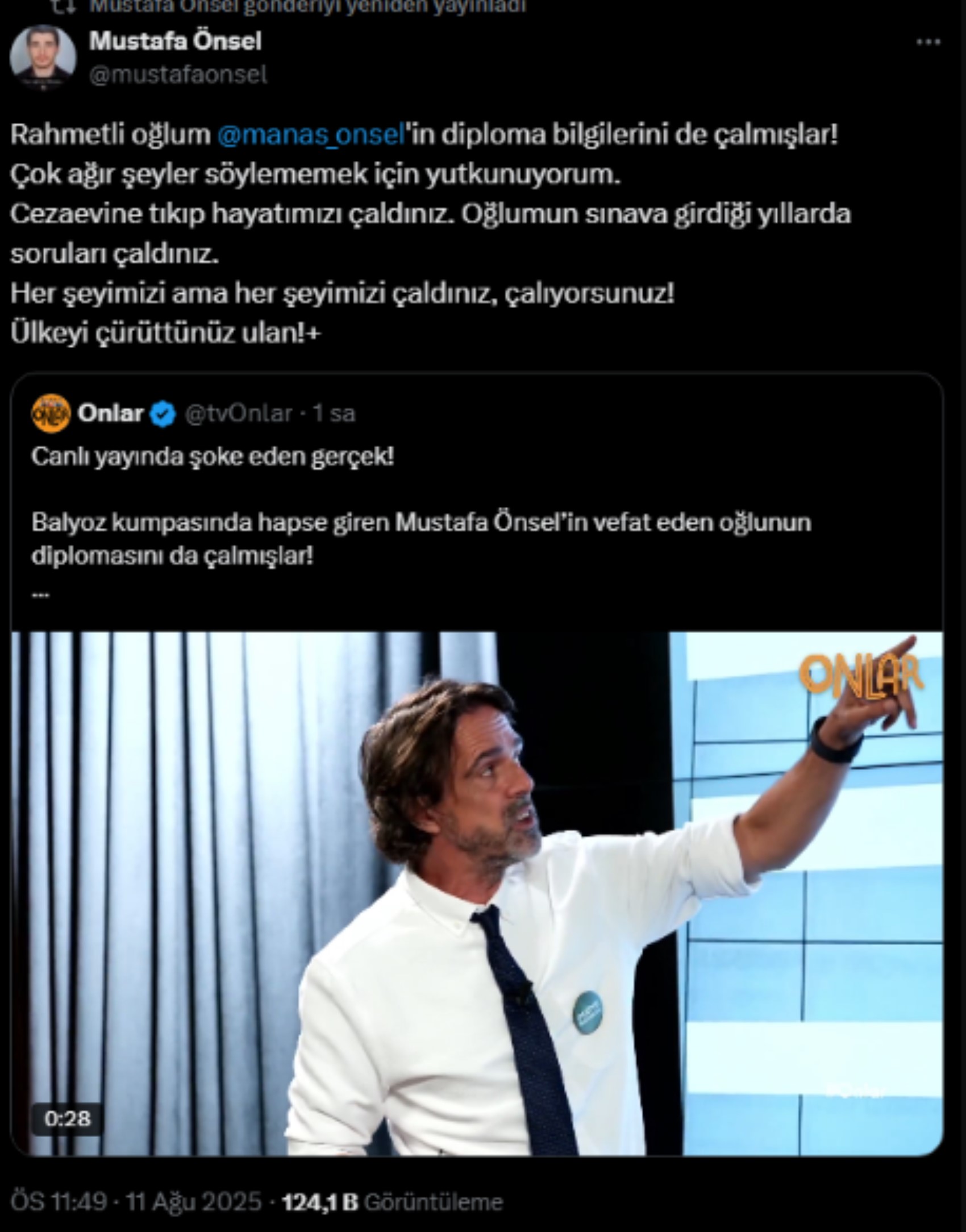Open the @mustafaonsel handle link
966x1232 pixels.
click(178, 75)
